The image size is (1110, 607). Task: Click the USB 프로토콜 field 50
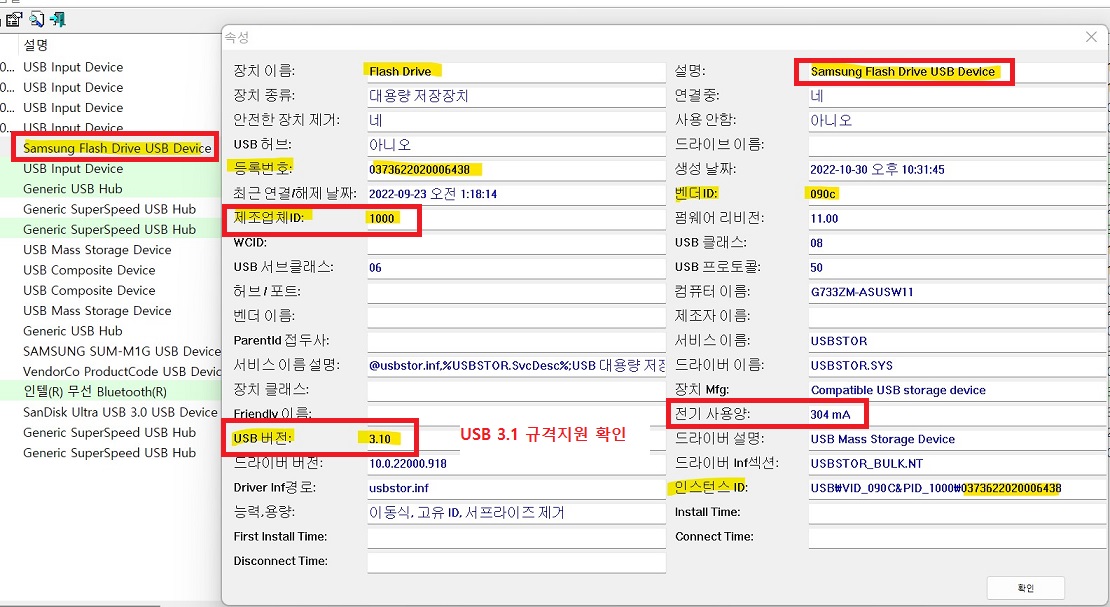click(x=957, y=268)
